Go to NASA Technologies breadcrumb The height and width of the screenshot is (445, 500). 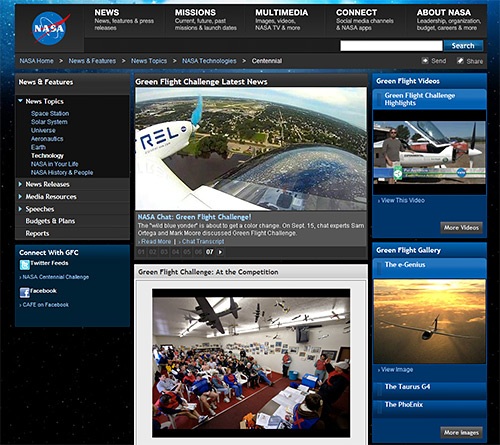coord(209,61)
